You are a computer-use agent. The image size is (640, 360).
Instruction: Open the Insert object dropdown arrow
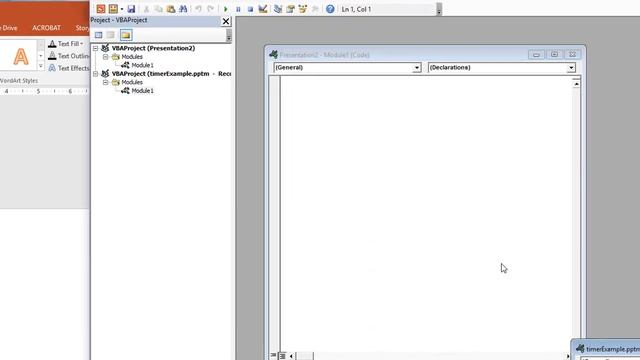122,9
